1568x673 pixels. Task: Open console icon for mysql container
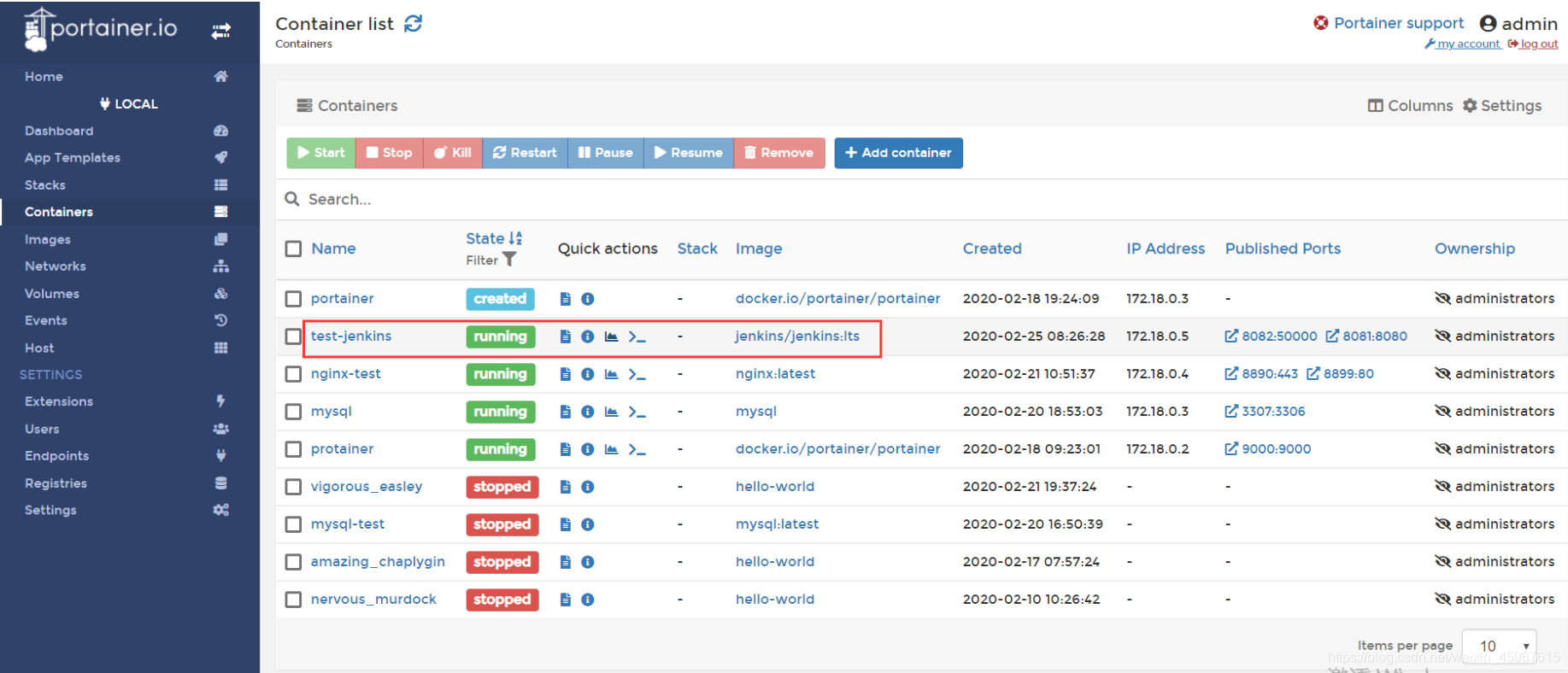(x=637, y=412)
